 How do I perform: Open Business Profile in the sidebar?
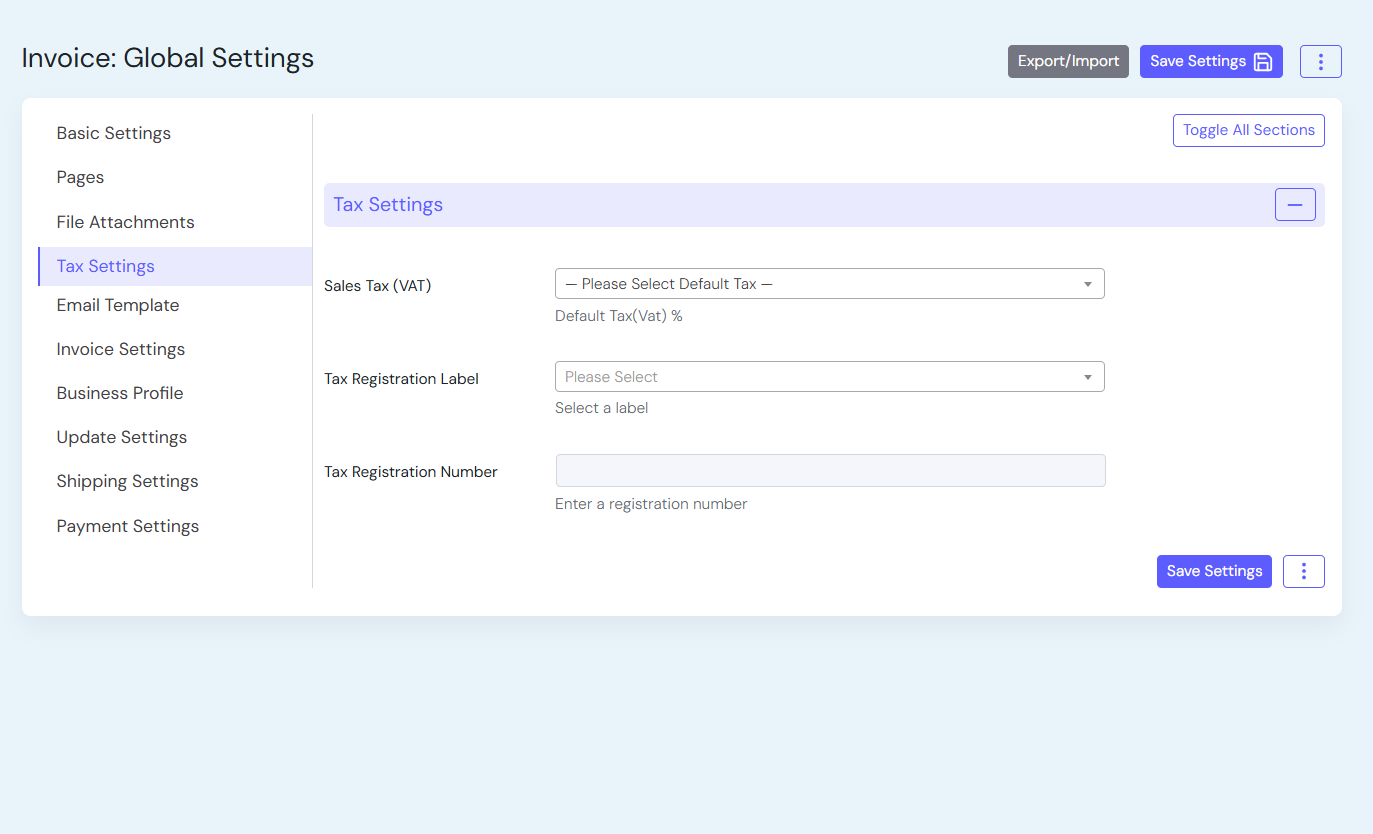coord(120,393)
